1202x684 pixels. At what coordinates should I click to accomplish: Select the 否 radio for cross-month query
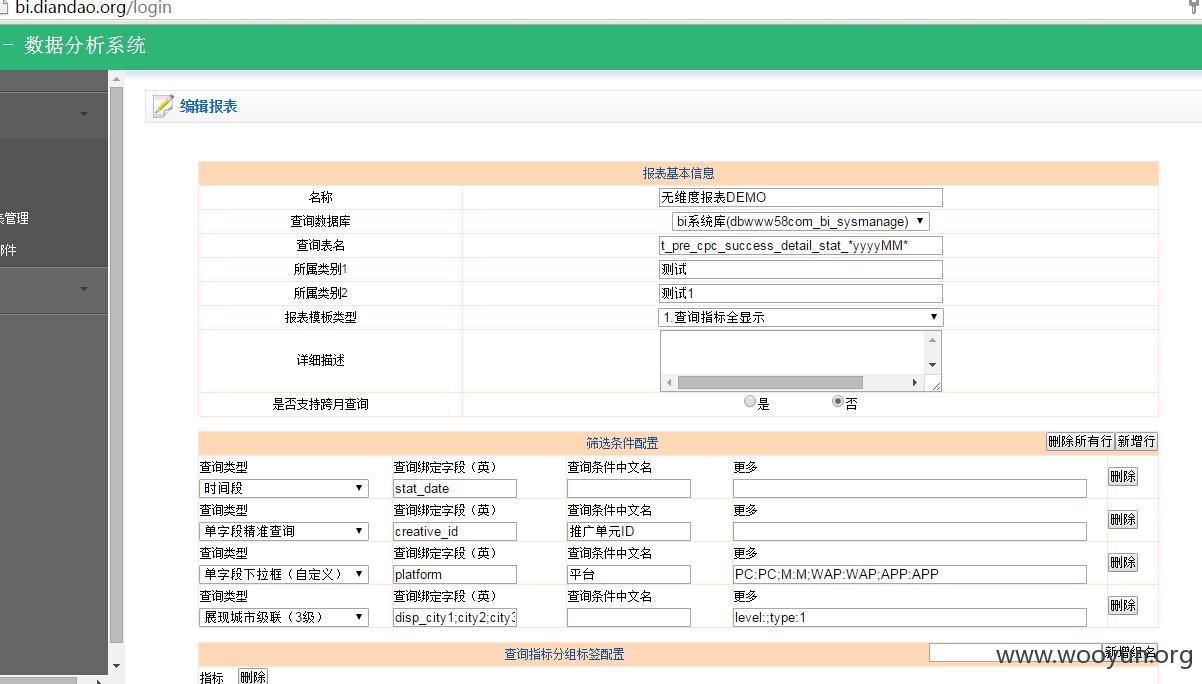(838, 402)
